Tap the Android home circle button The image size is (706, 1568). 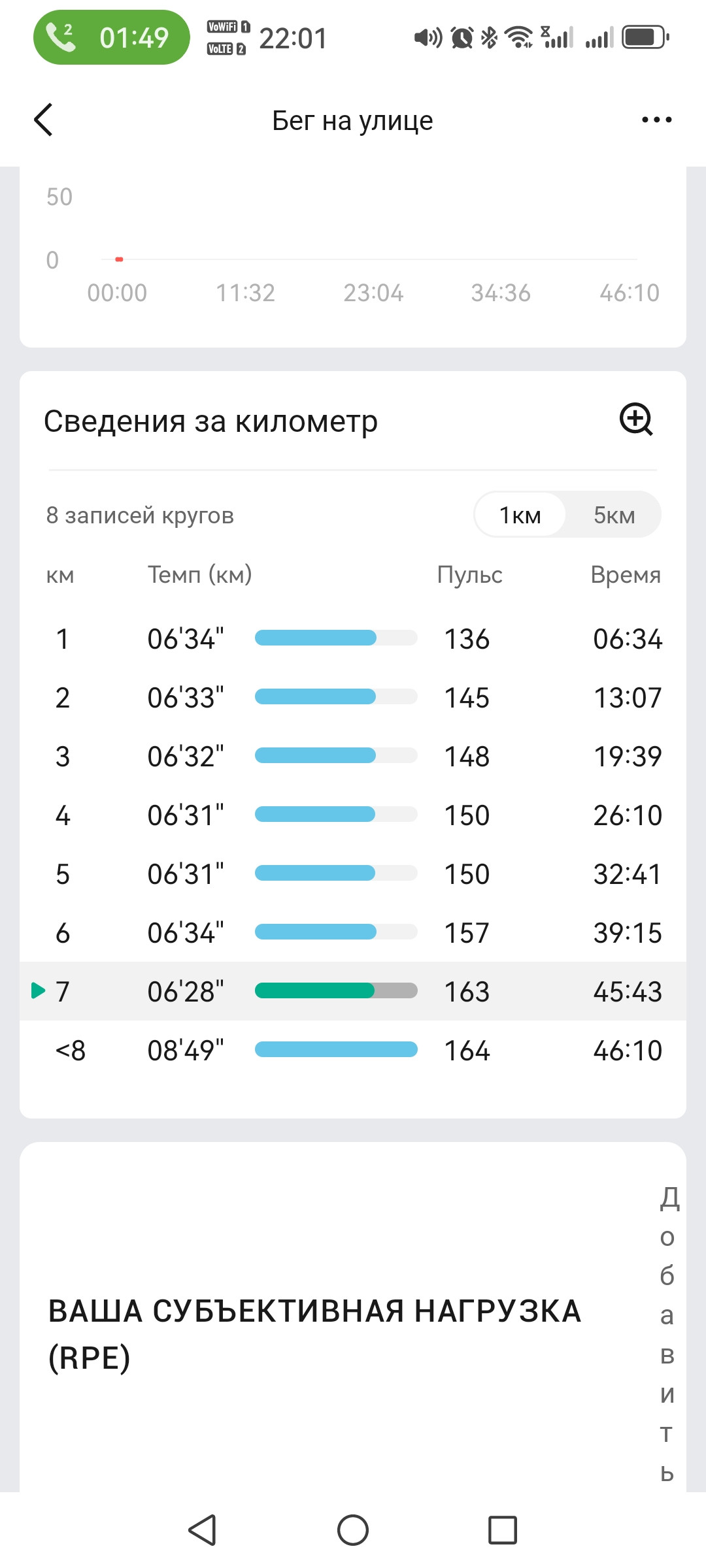pyautogui.click(x=353, y=1530)
